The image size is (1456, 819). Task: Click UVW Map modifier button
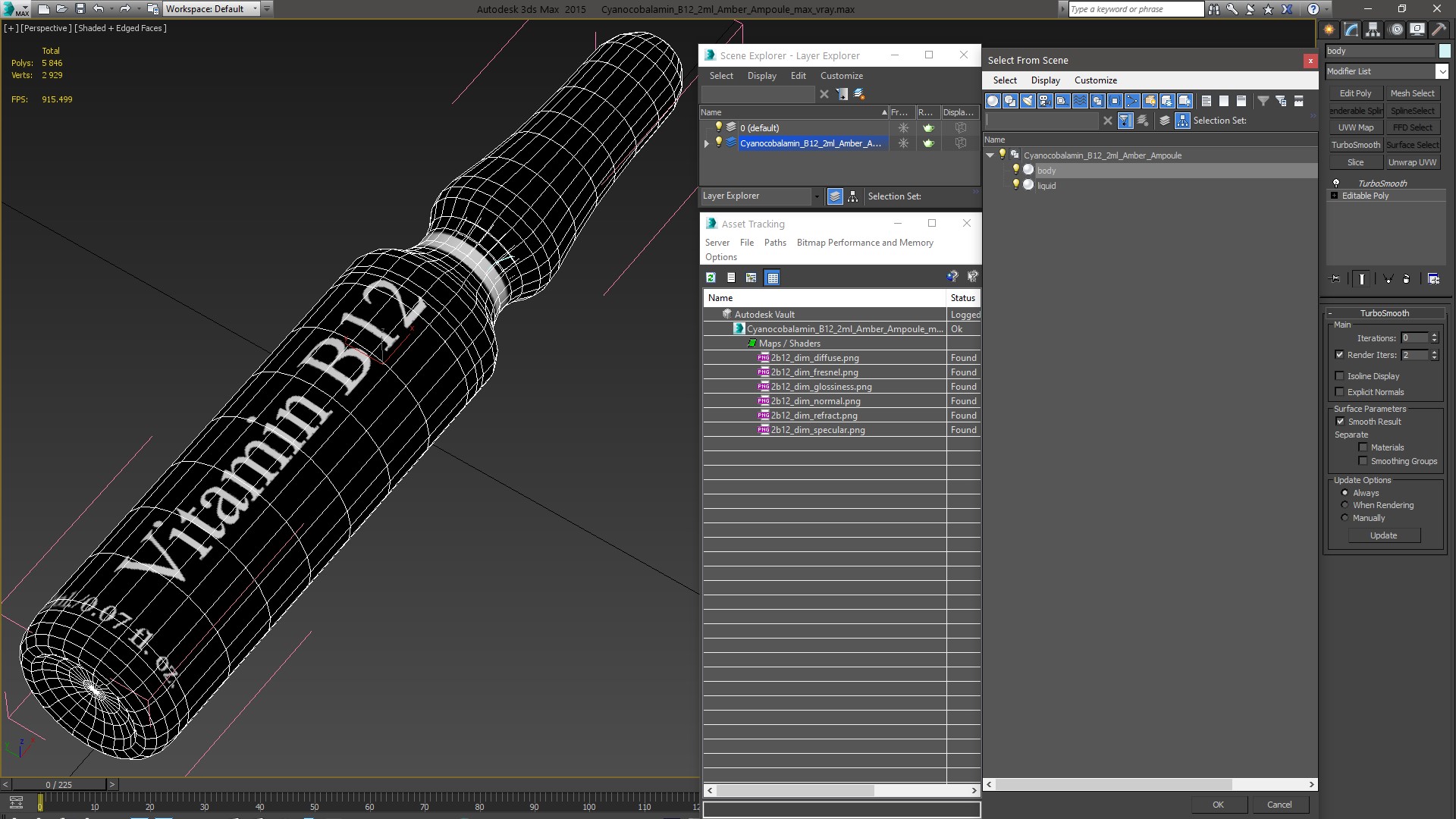click(x=1355, y=127)
